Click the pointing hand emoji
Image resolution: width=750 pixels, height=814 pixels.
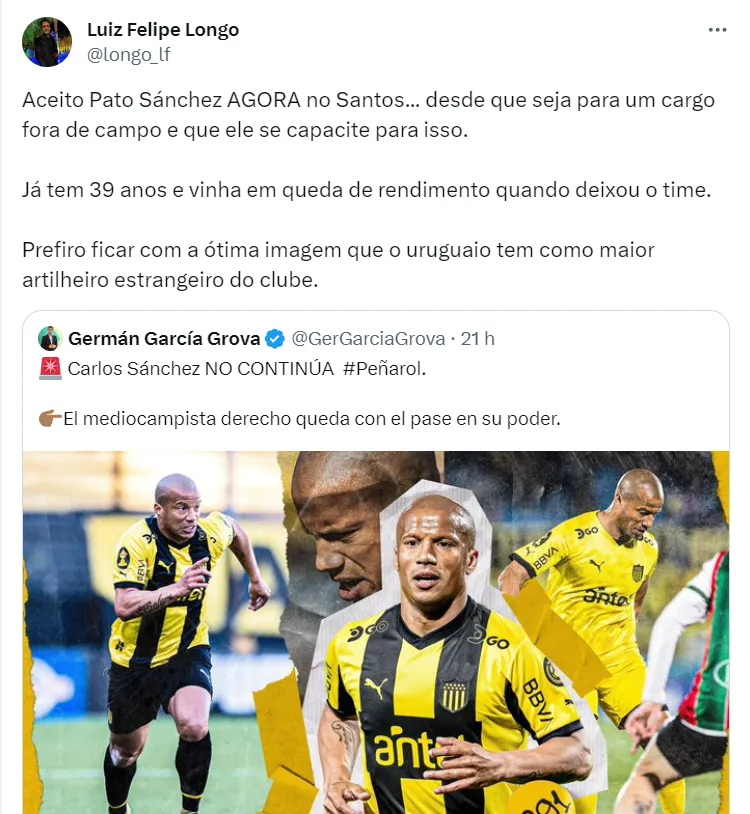[50, 418]
